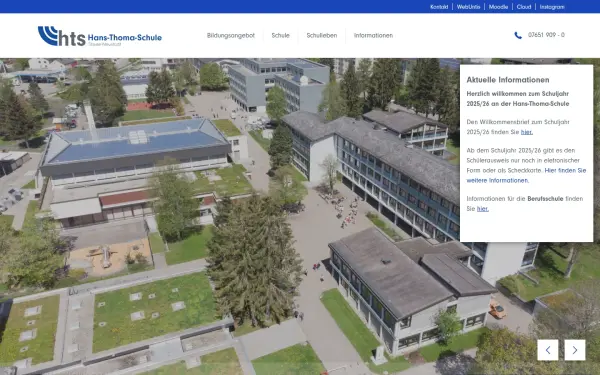600x375 pixels.
Task: Click the 'hier' link for the Willkommensbrief
Action: tap(527, 132)
